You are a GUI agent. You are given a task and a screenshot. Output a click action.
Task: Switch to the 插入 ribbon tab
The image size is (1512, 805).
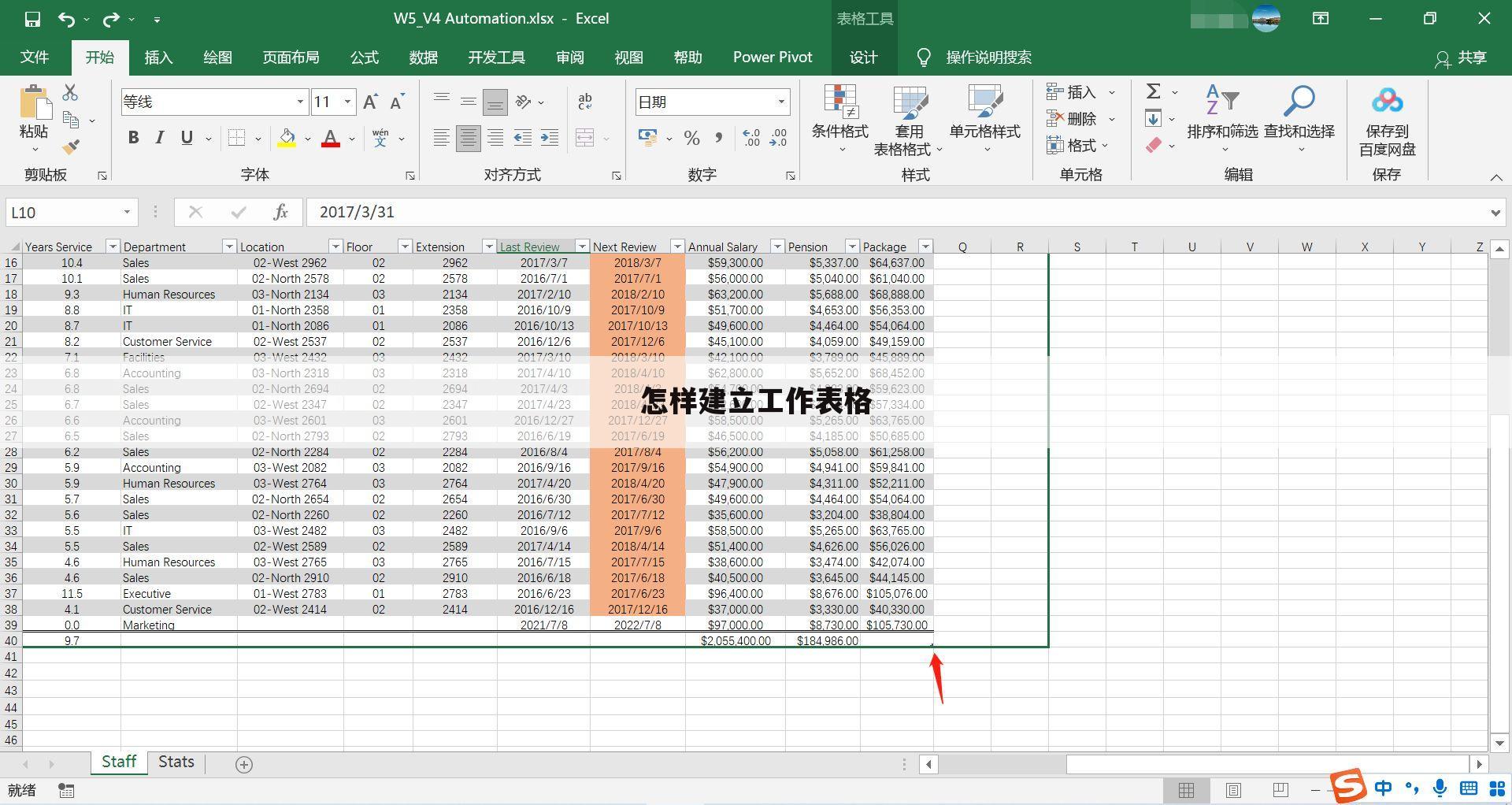pyautogui.click(x=158, y=57)
